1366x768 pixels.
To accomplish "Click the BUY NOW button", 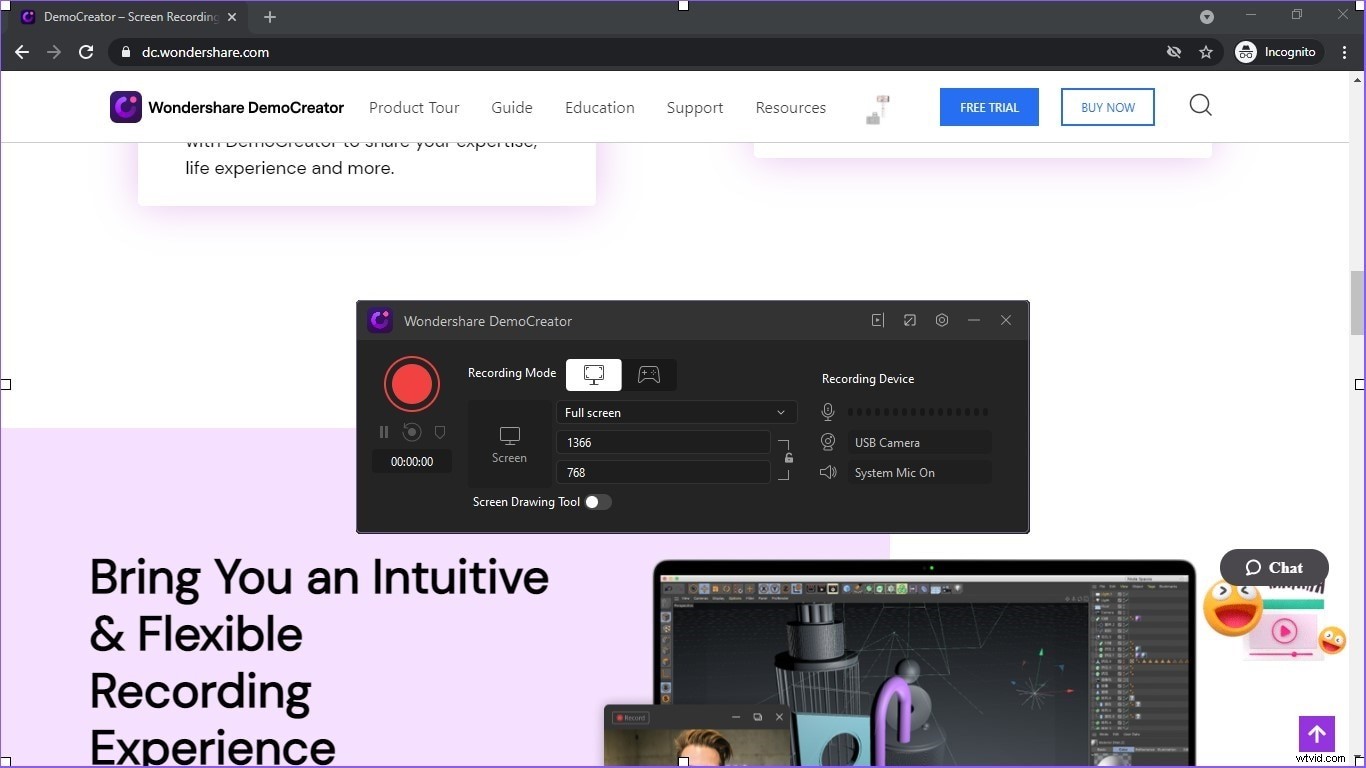I will (1107, 107).
